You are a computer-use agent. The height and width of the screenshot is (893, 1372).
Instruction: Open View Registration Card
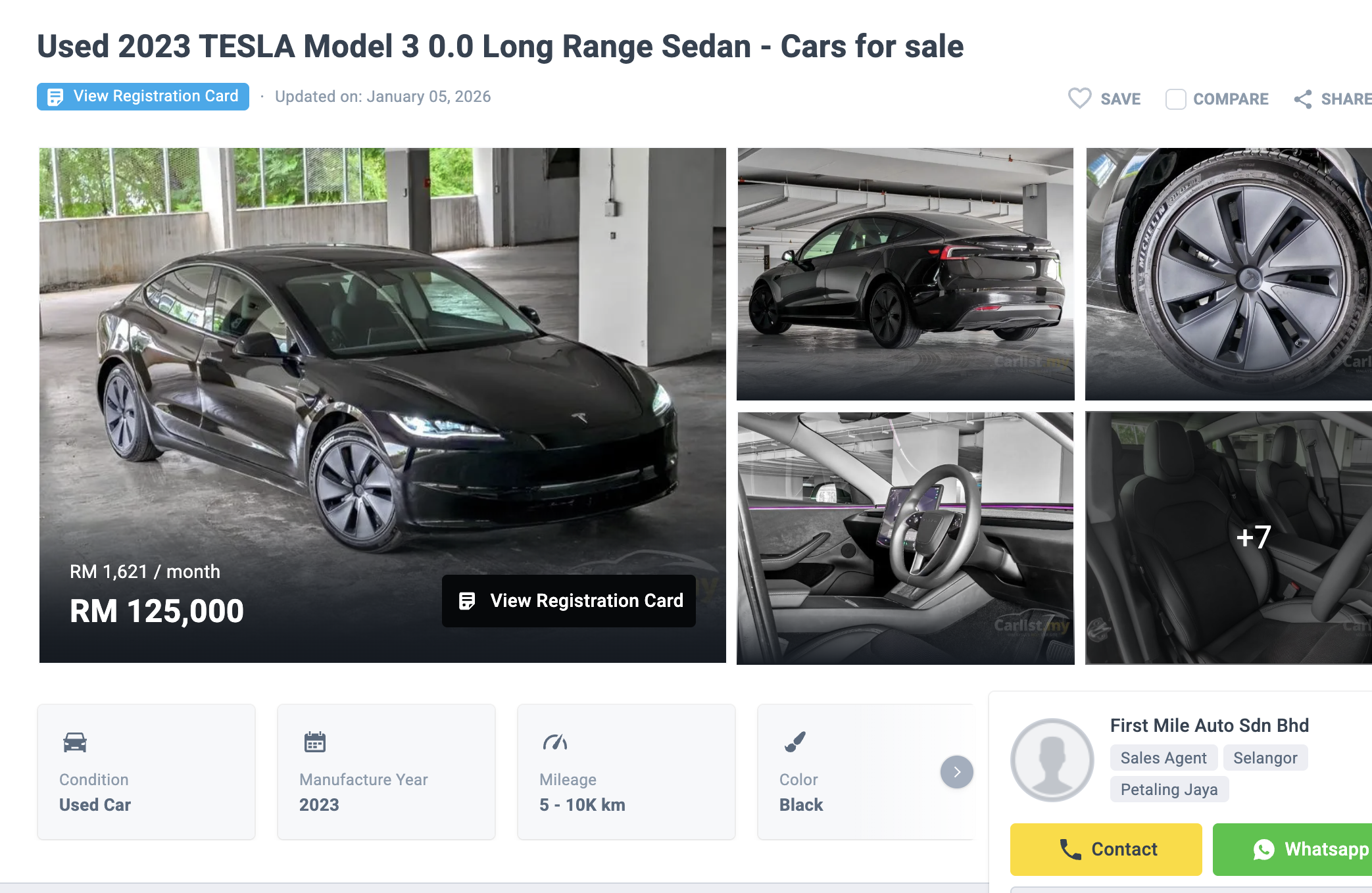568,600
